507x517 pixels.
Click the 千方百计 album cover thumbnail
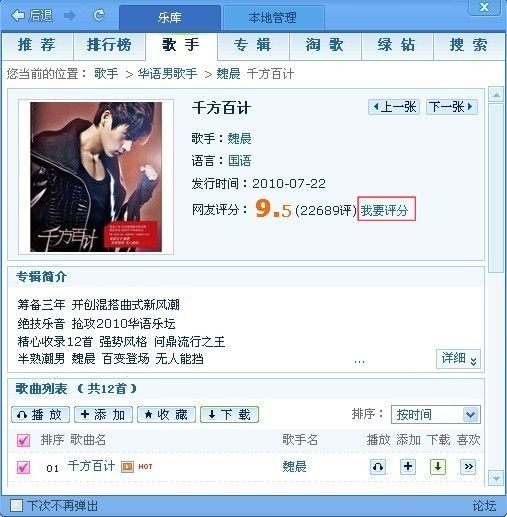coord(96,177)
